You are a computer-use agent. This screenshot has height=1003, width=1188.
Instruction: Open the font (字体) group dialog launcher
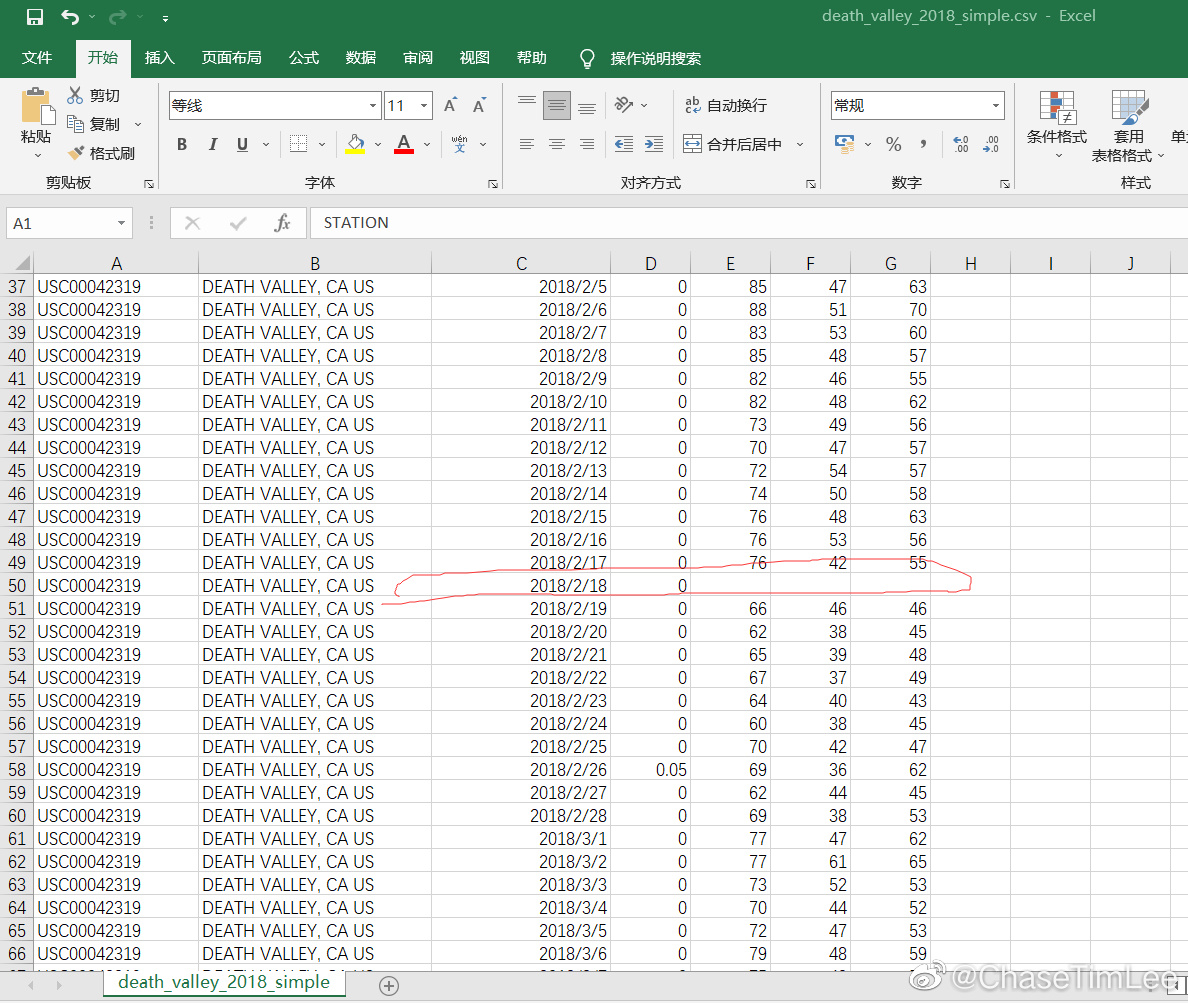493,184
